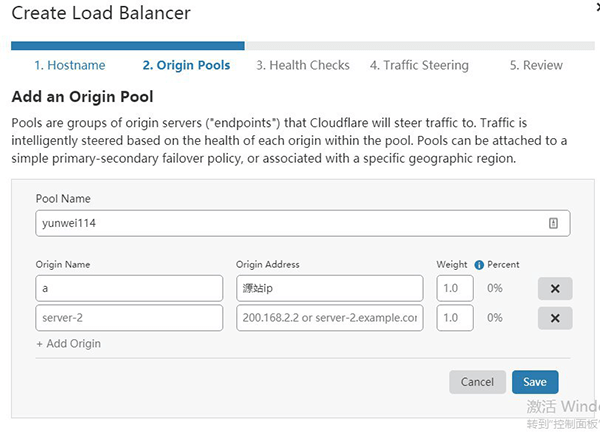Remove the server-2 origin row

(x=555, y=319)
